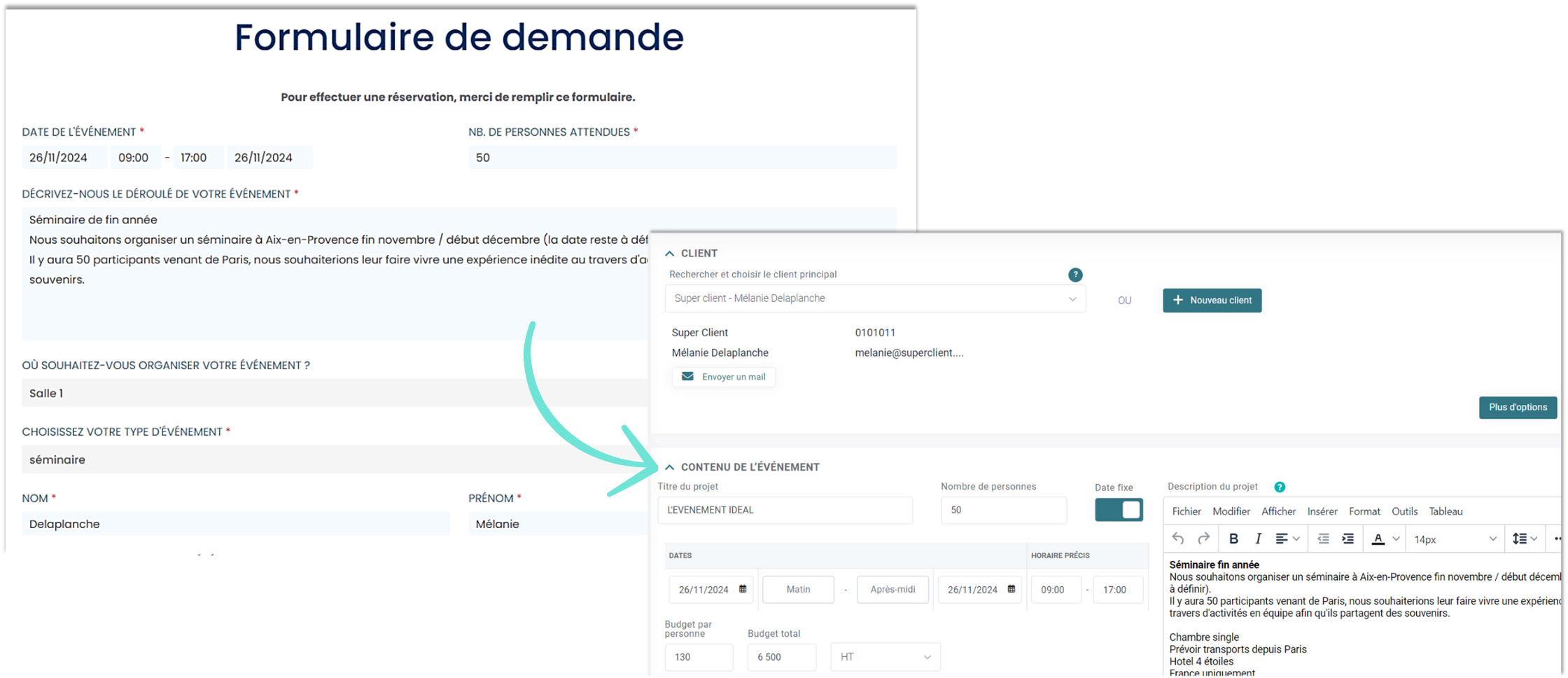This screenshot has width=1568, height=678.
Task: Click the Budget total field 6 500
Action: tap(782, 657)
